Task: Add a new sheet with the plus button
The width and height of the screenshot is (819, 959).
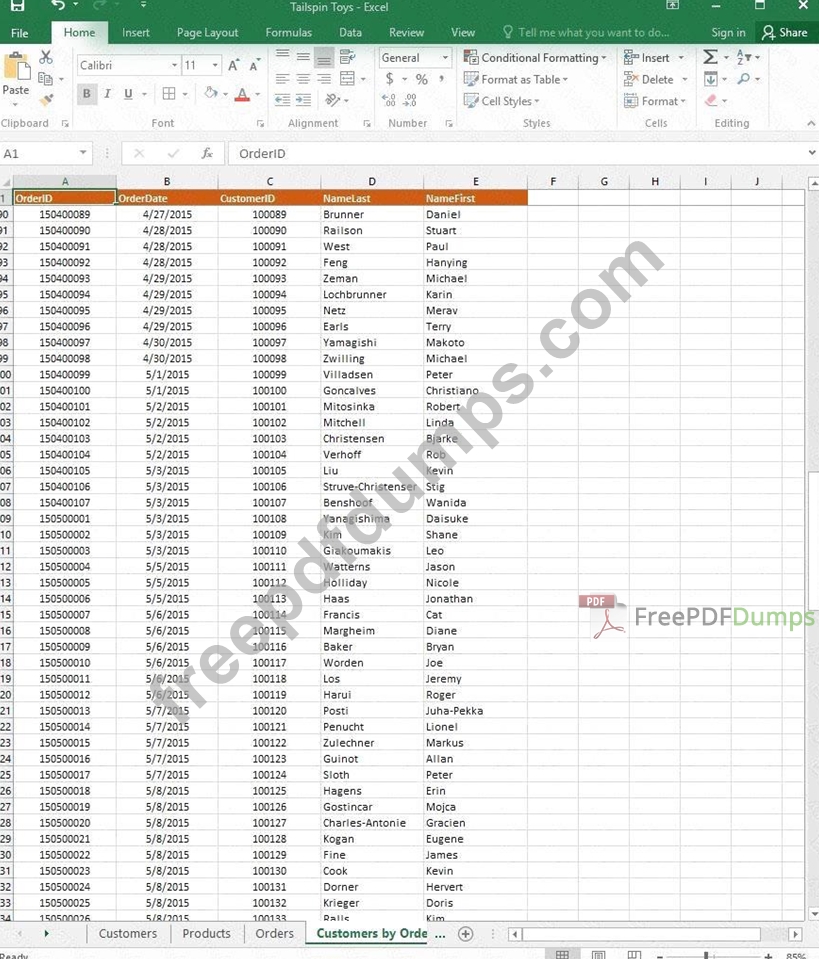Action: (x=465, y=933)
